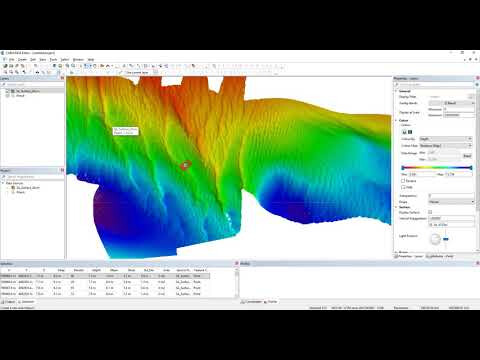Image resolution: width=480 pixels, height=360 pixels.
Task: Click the Project panel search field
Action: pos(32,177)
